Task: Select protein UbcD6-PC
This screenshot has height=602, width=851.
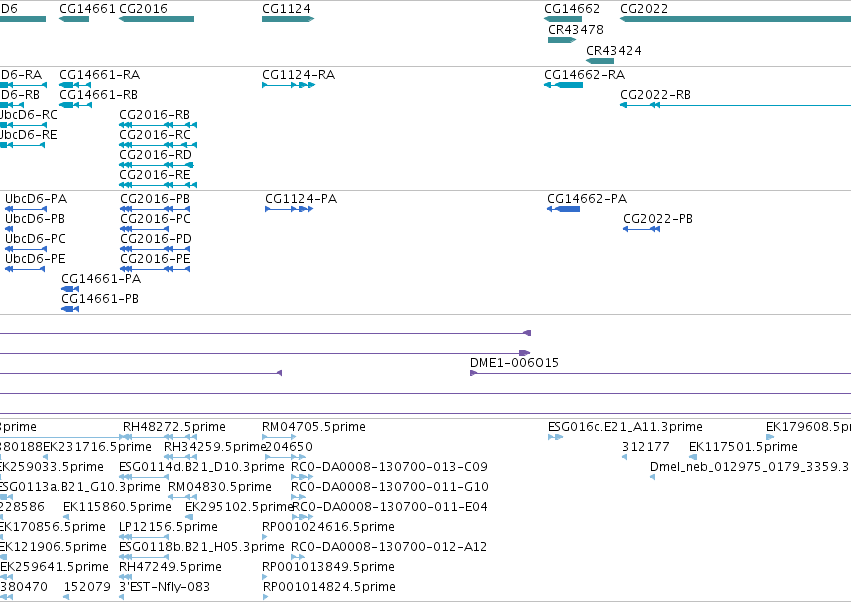Action: click(35, 239)
